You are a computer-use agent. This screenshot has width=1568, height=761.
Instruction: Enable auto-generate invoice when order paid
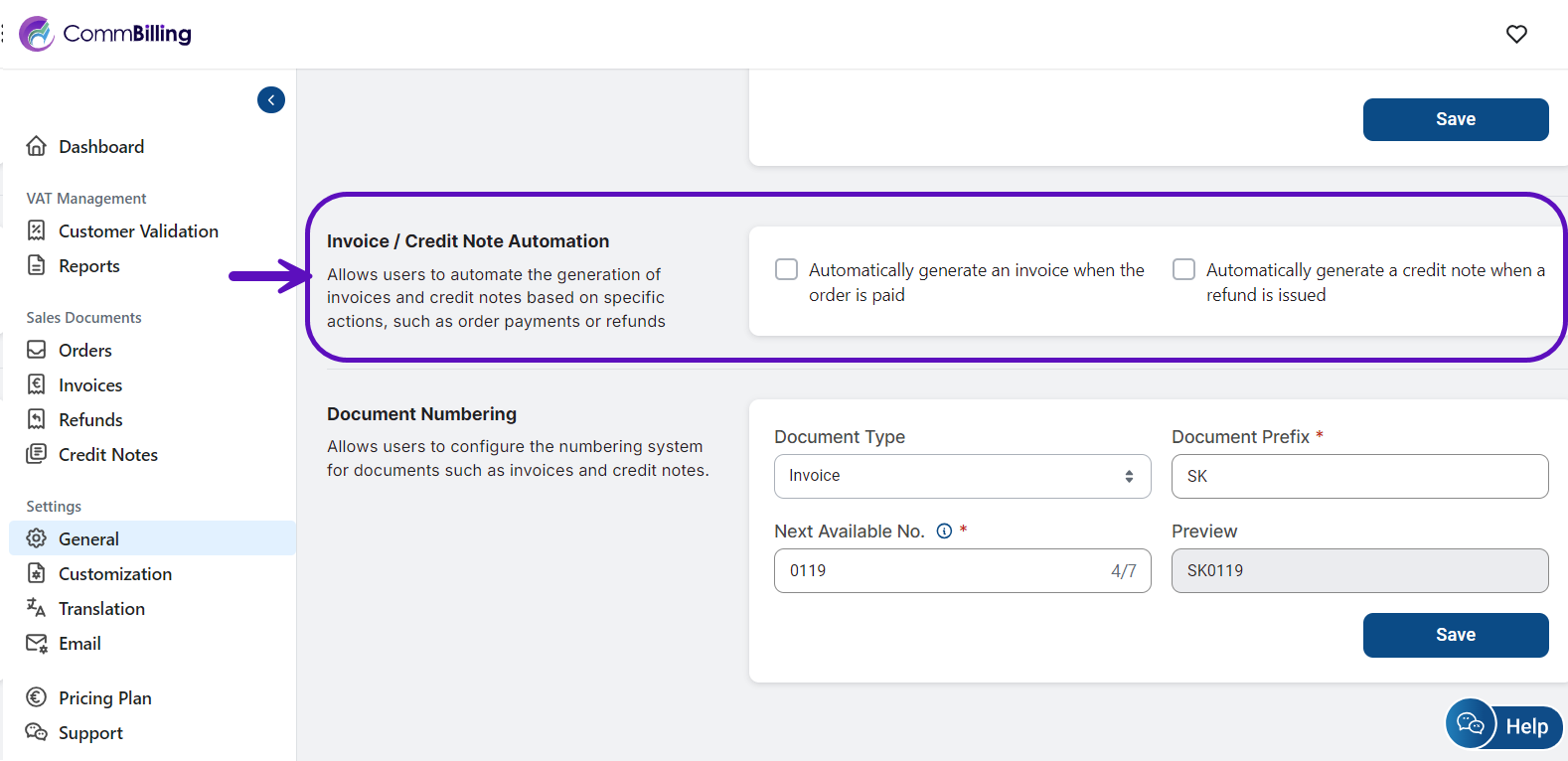[786, 269]
